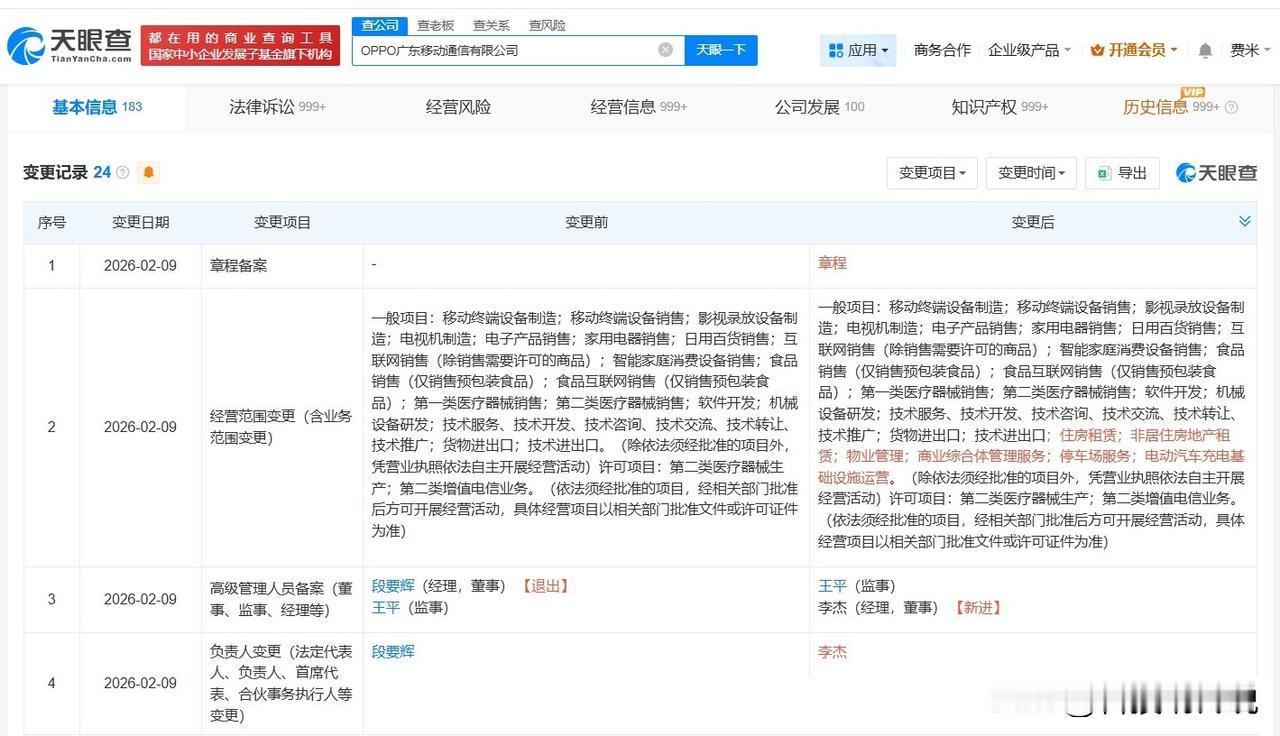Switch to the 查老板 tab

437,25
